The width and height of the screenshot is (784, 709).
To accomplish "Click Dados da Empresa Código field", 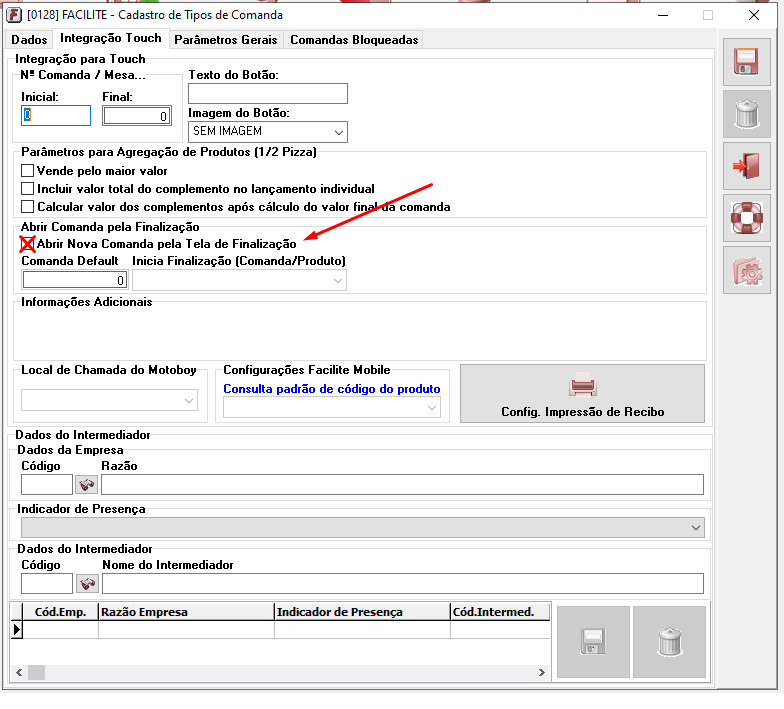I will point(47,484).
